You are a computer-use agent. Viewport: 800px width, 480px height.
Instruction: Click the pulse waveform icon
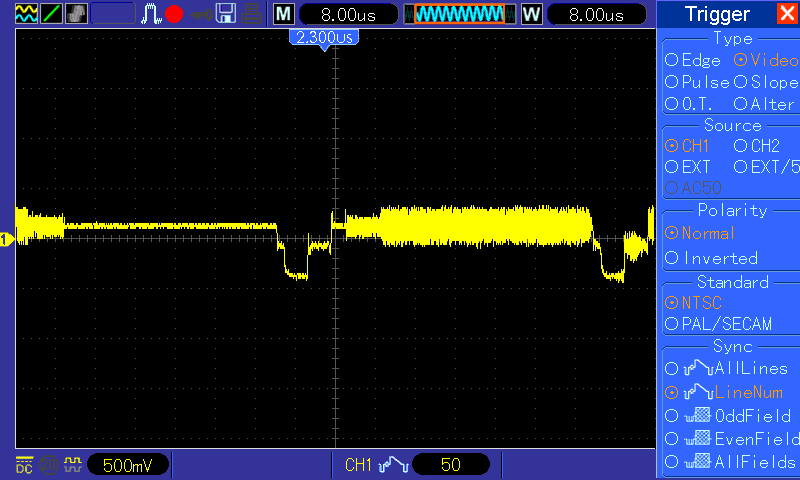pos(151,14)
